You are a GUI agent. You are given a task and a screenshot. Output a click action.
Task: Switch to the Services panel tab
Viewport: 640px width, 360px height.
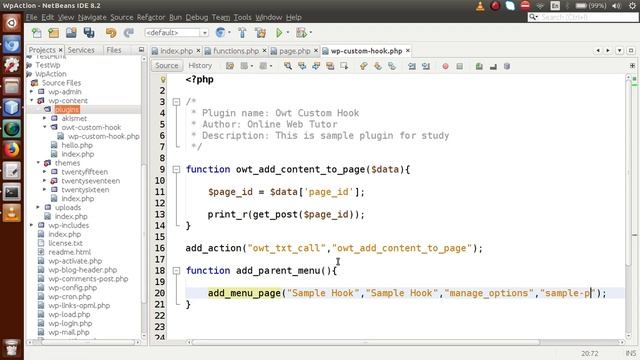pos(81,50)
